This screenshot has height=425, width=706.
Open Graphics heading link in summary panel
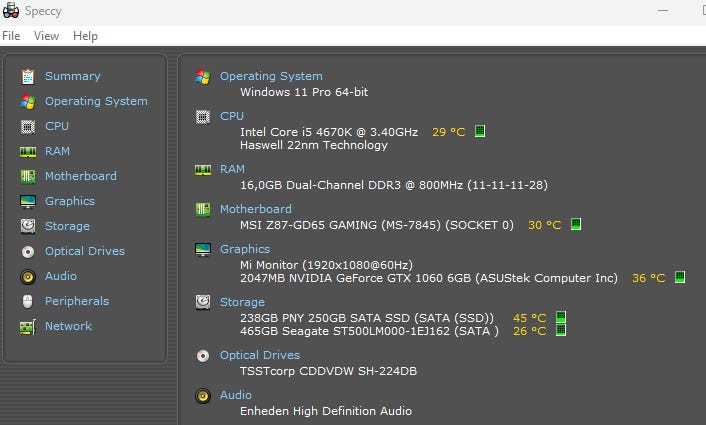point(245,249)
